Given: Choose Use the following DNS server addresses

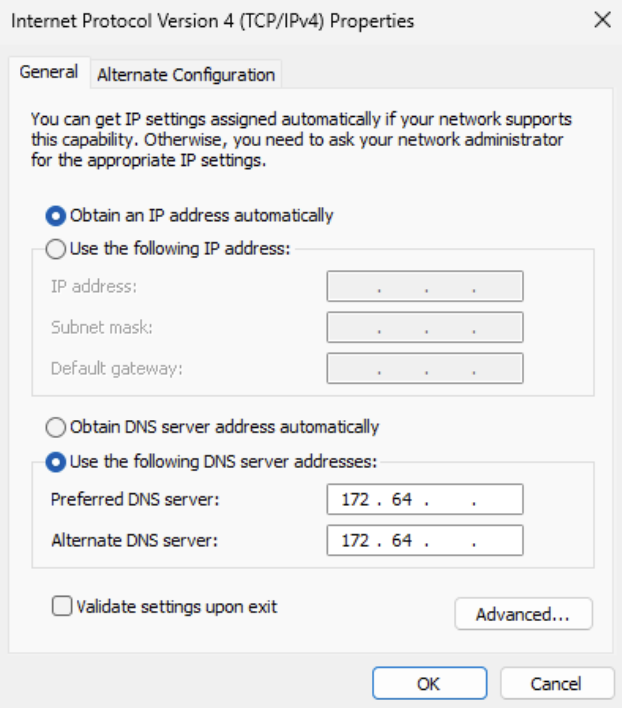Looking at the screenshot, I should point(57,461).
